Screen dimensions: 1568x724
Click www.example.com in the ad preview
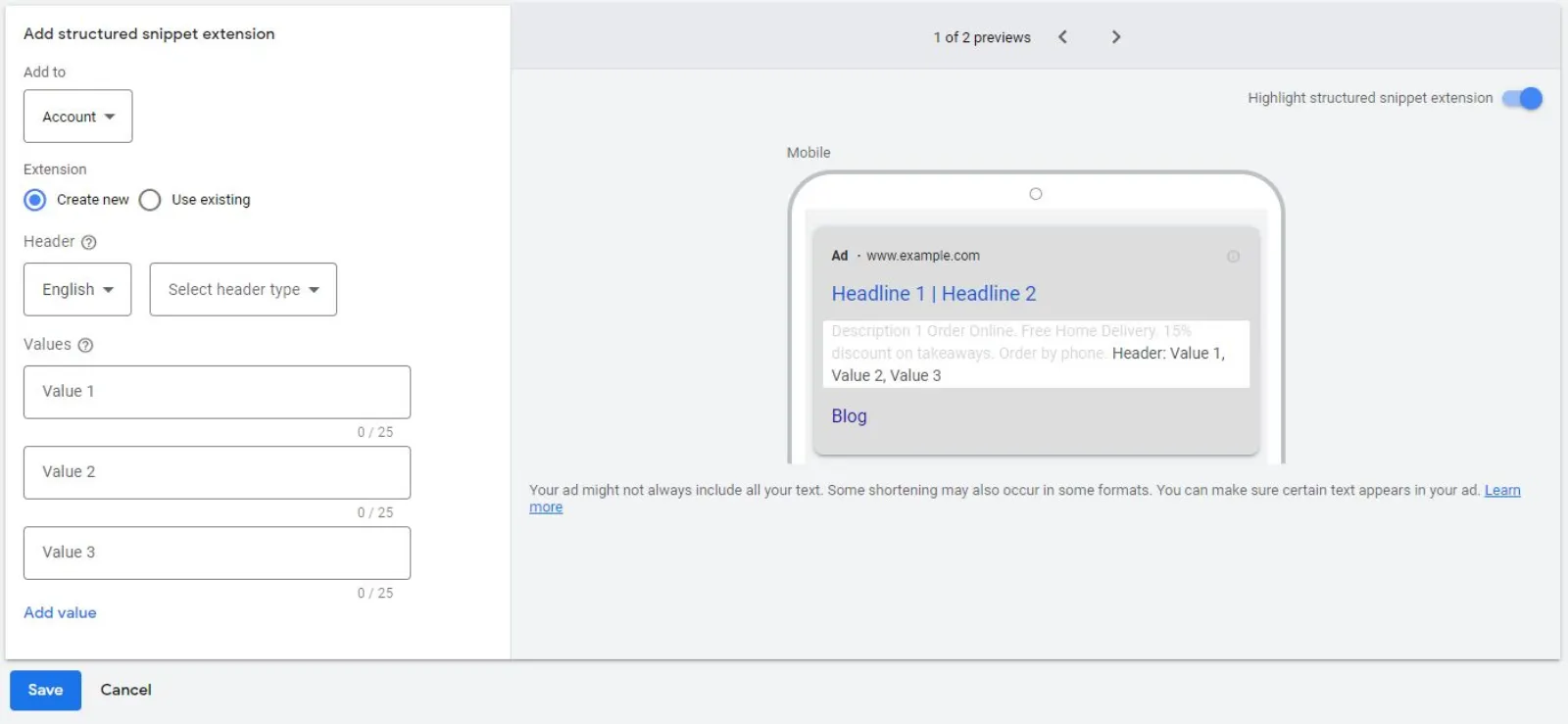pyautogui.click(x=923, y=256)
